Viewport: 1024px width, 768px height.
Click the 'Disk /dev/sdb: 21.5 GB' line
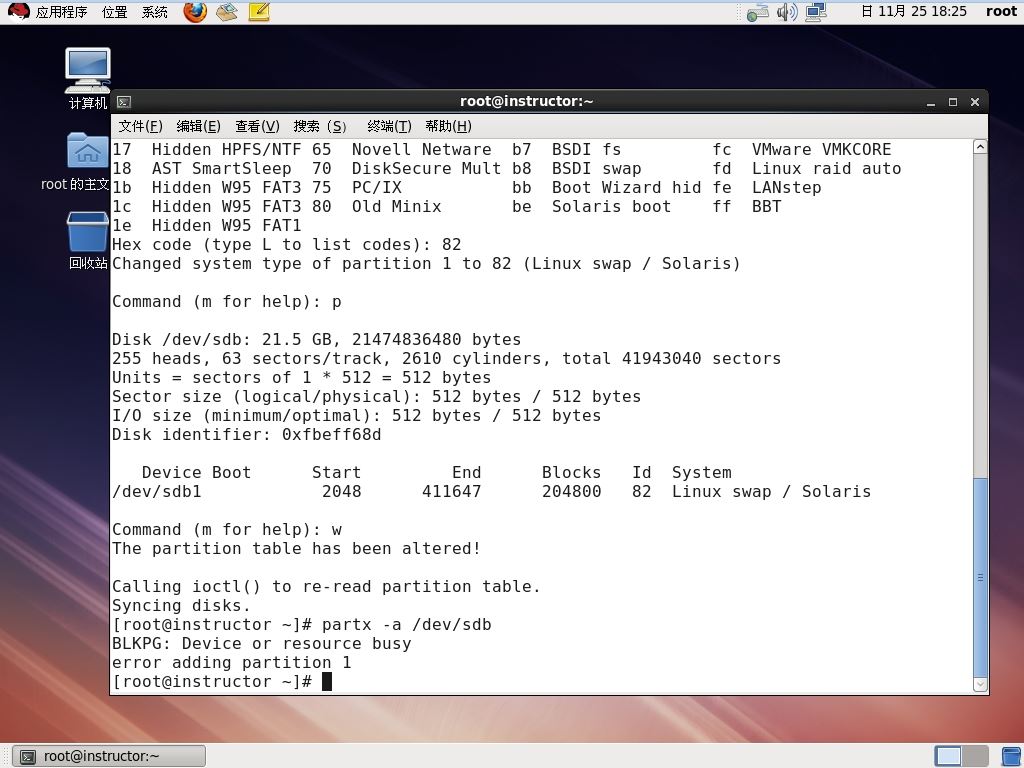pos(317,340)
